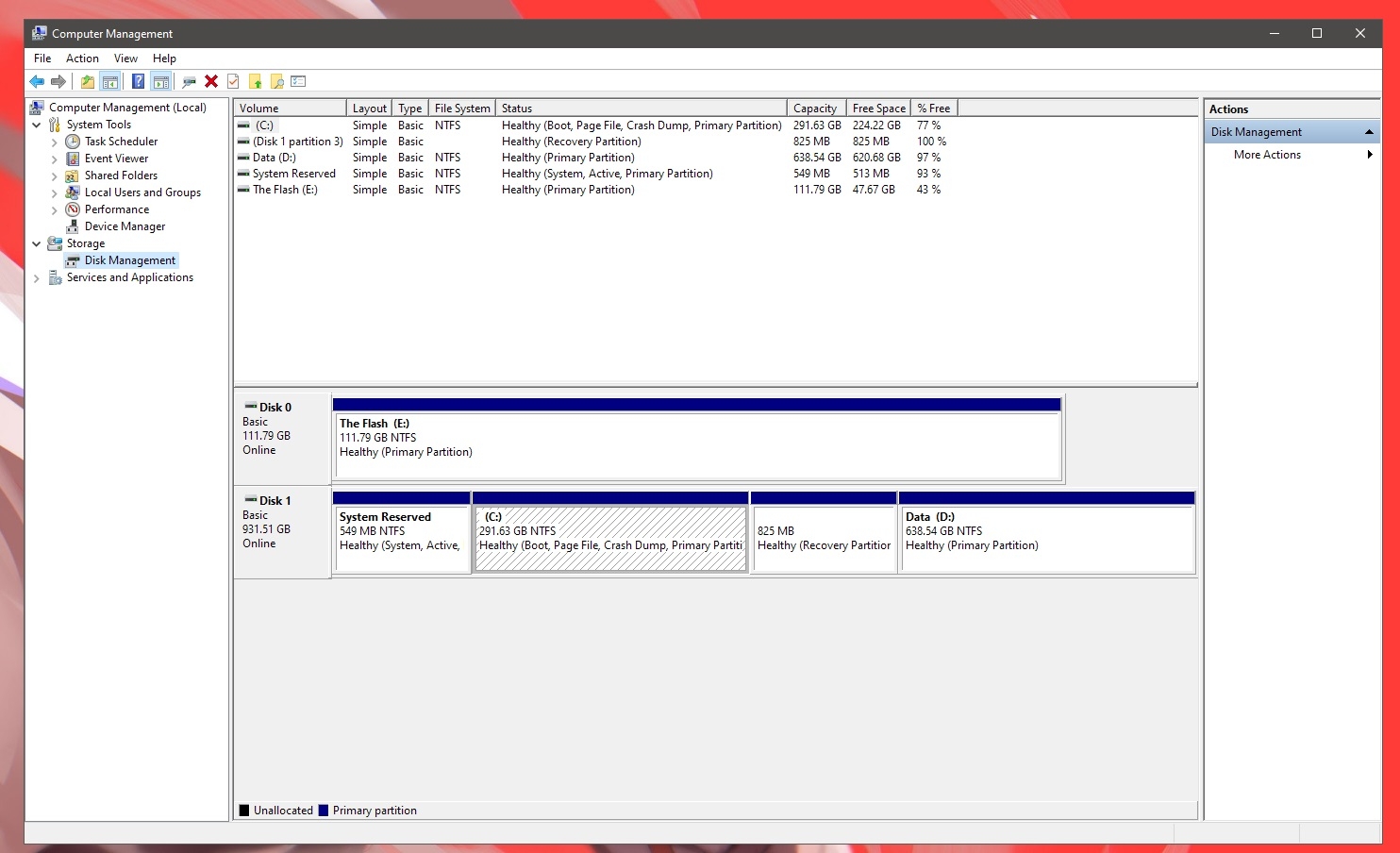Click the checklist icon at toolbar's far right

(297, 81)
